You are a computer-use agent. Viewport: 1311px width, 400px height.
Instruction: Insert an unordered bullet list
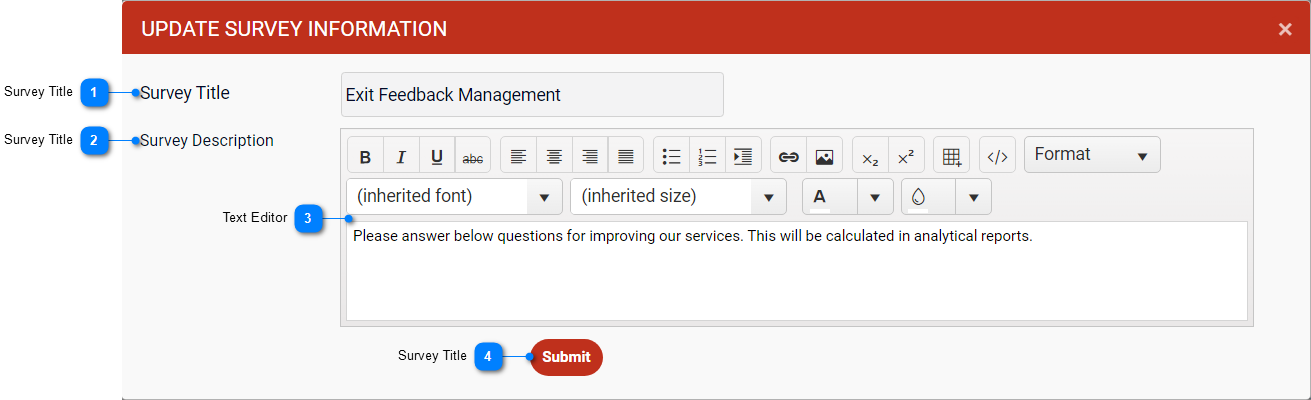coord(671,156)
